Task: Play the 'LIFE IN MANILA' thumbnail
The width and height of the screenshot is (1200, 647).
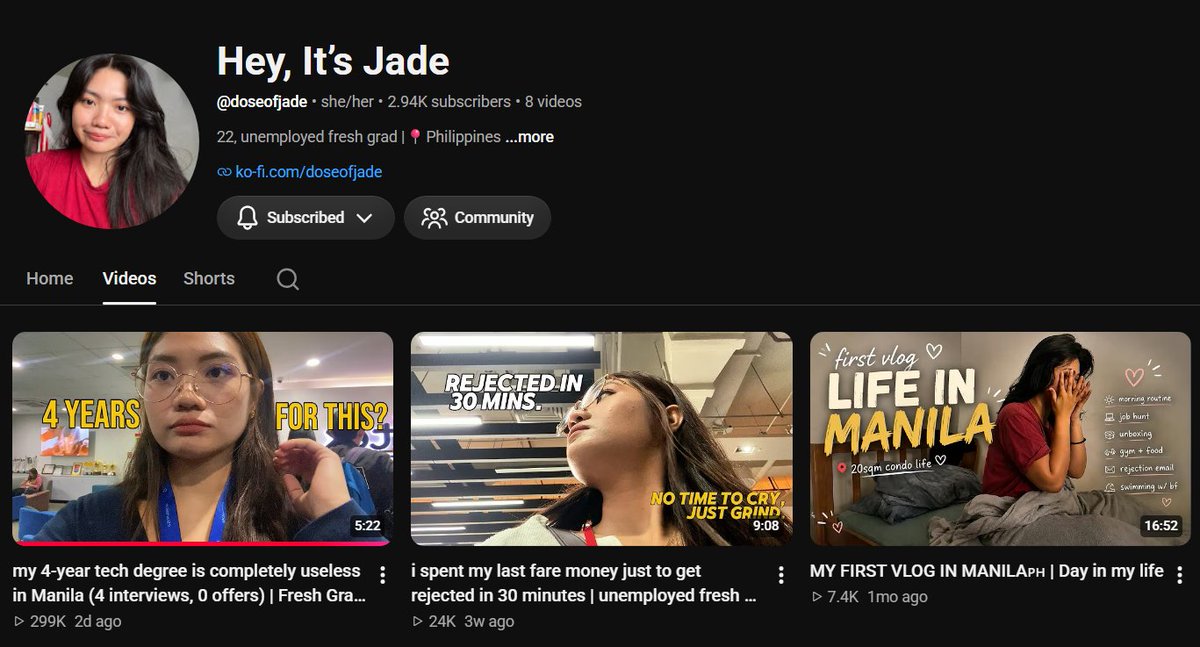Action: (1000, 438)
